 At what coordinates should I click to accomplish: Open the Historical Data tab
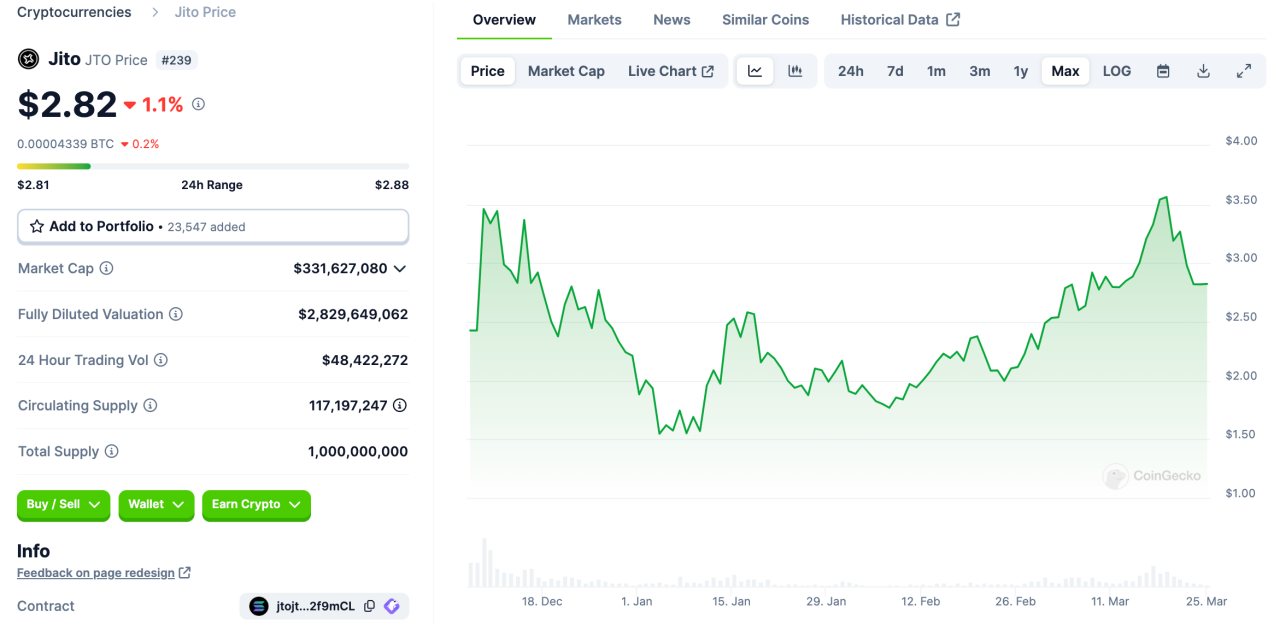(889, 19)
